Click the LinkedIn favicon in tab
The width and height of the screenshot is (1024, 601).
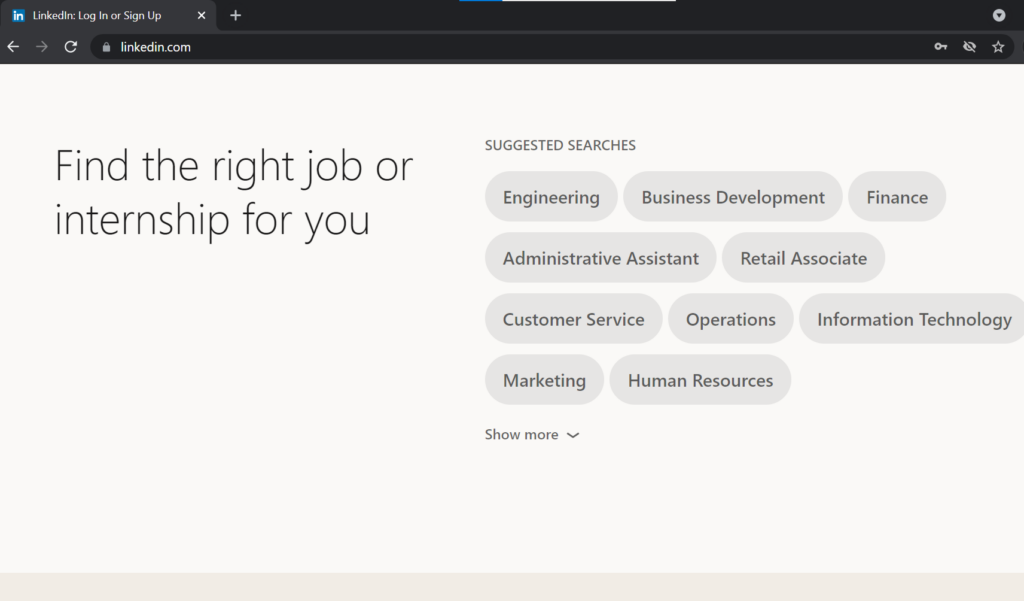point(18,16)
